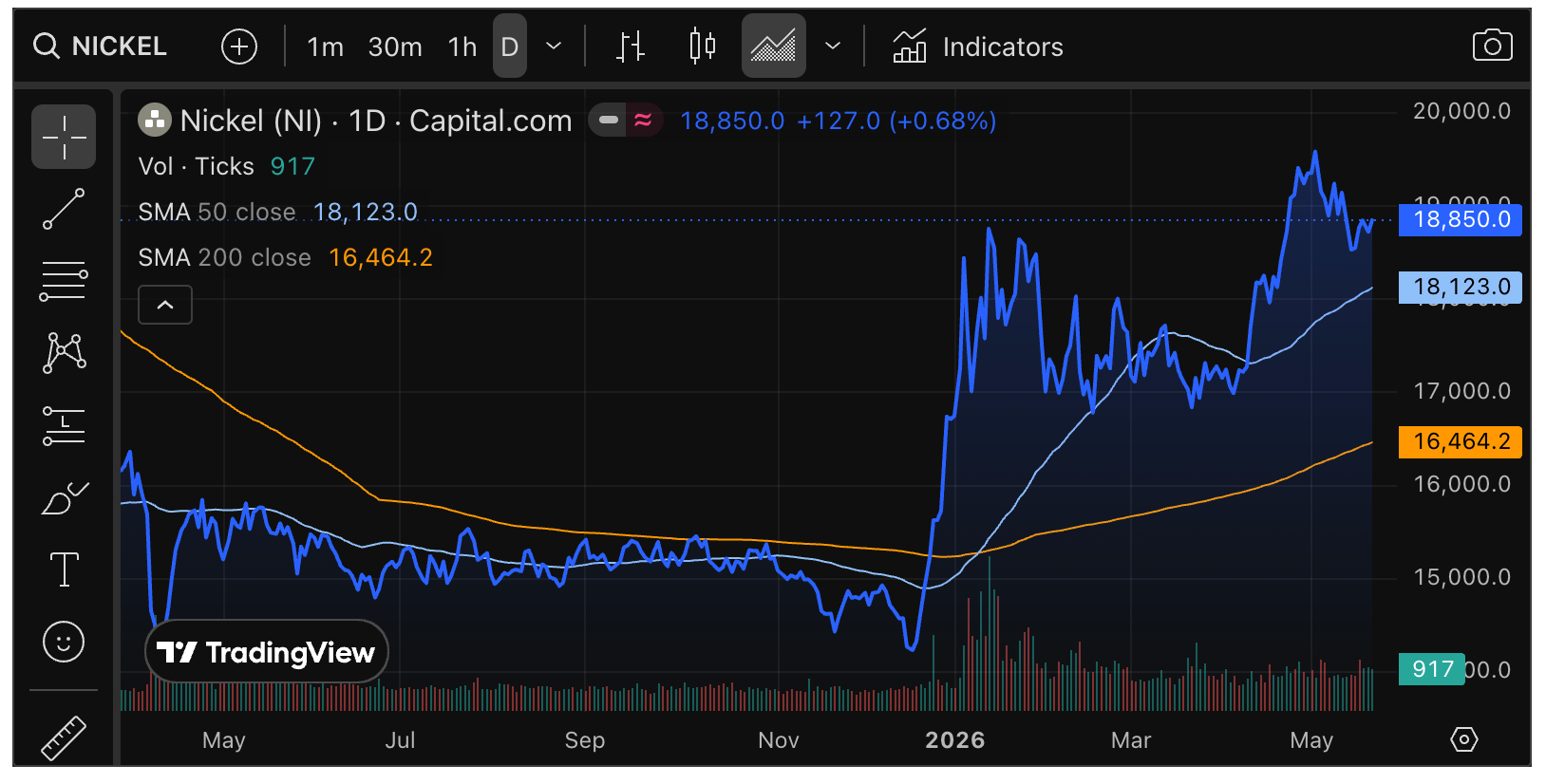The image size is (1546, 784).
Task: Open the chart style dropdown arrow
Action: pyautogui.click(x=833, y=46)
